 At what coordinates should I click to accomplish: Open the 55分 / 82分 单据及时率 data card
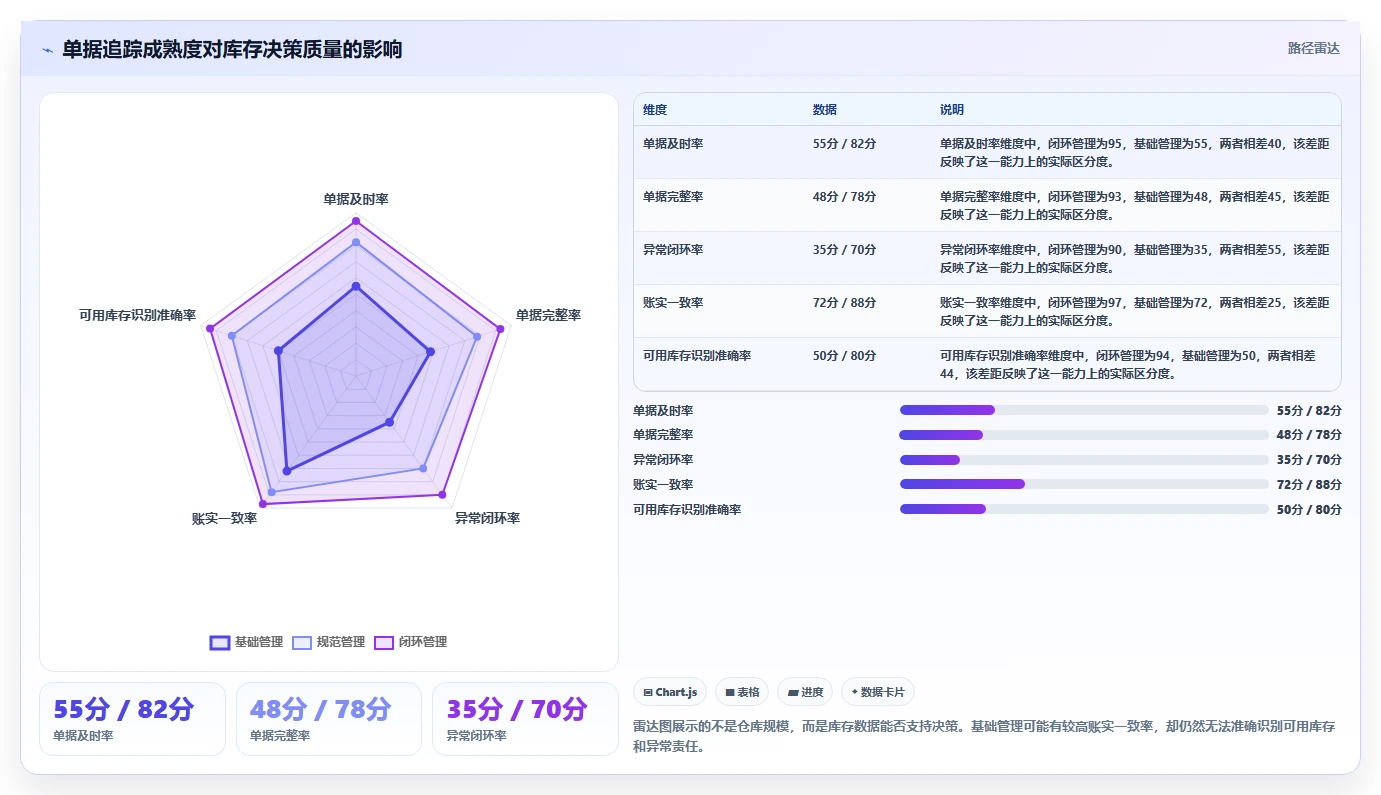(132, 719)
